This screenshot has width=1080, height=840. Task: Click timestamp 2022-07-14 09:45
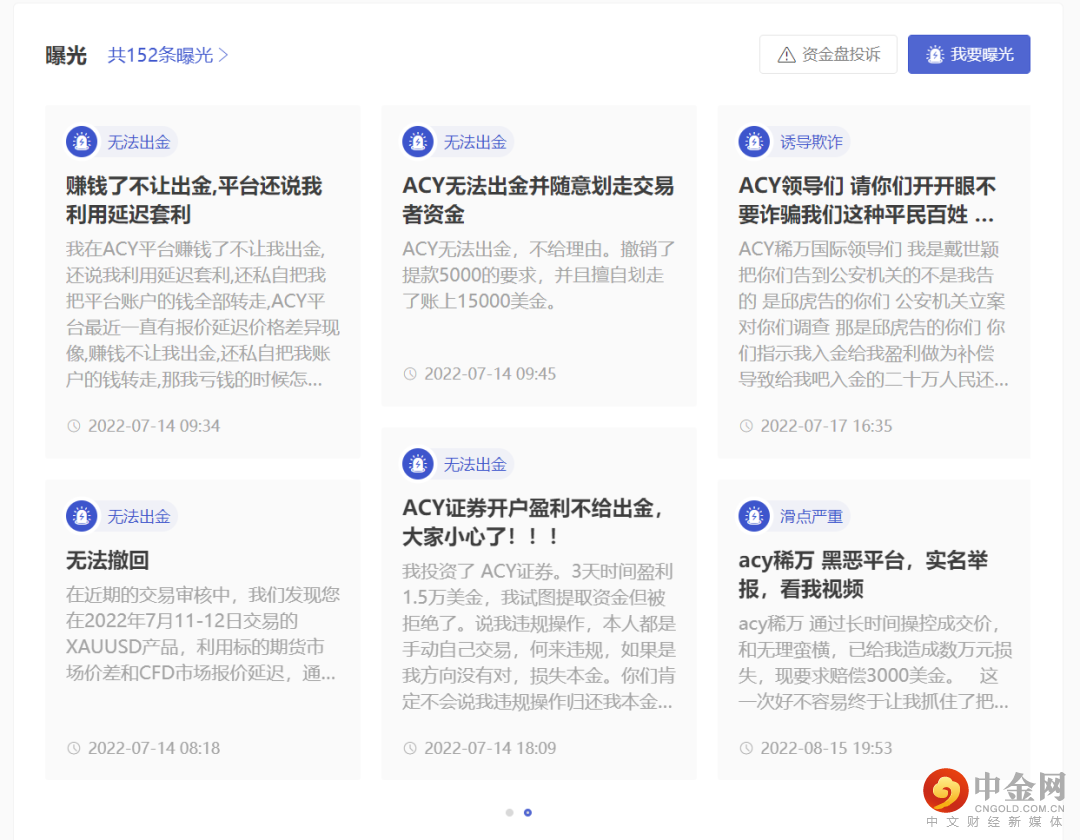tap(490, 374)
